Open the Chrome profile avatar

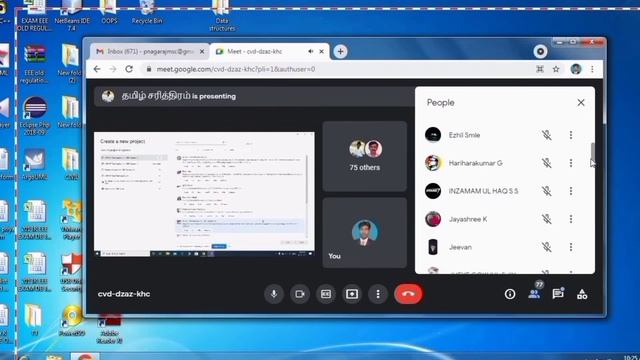coord(576,69)
